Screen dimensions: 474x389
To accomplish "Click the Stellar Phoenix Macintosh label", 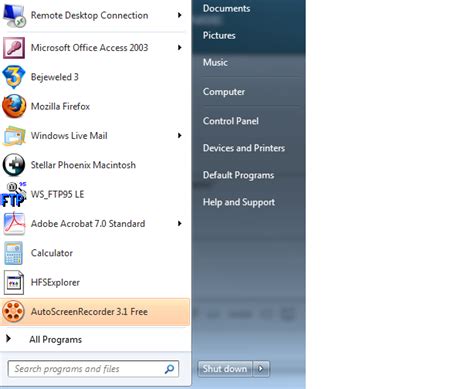I will [83, 165].
